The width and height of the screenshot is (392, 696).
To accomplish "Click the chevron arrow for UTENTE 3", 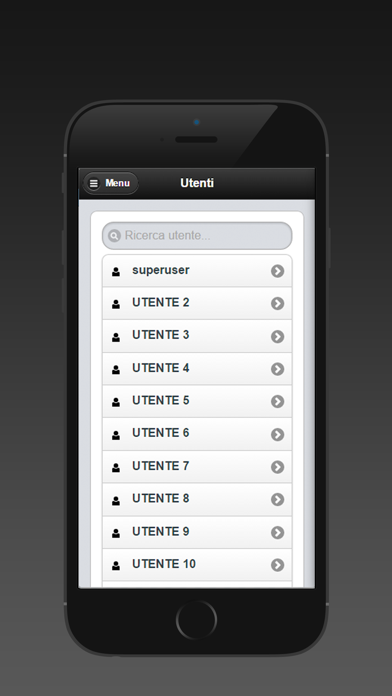I will coord(277,336).
